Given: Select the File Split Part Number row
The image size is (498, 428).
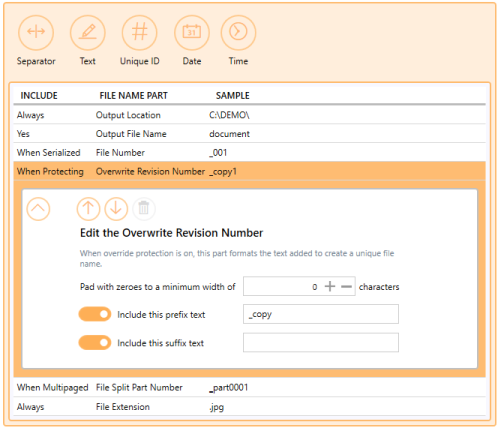Looking at the screenshot, I should 249,387.
